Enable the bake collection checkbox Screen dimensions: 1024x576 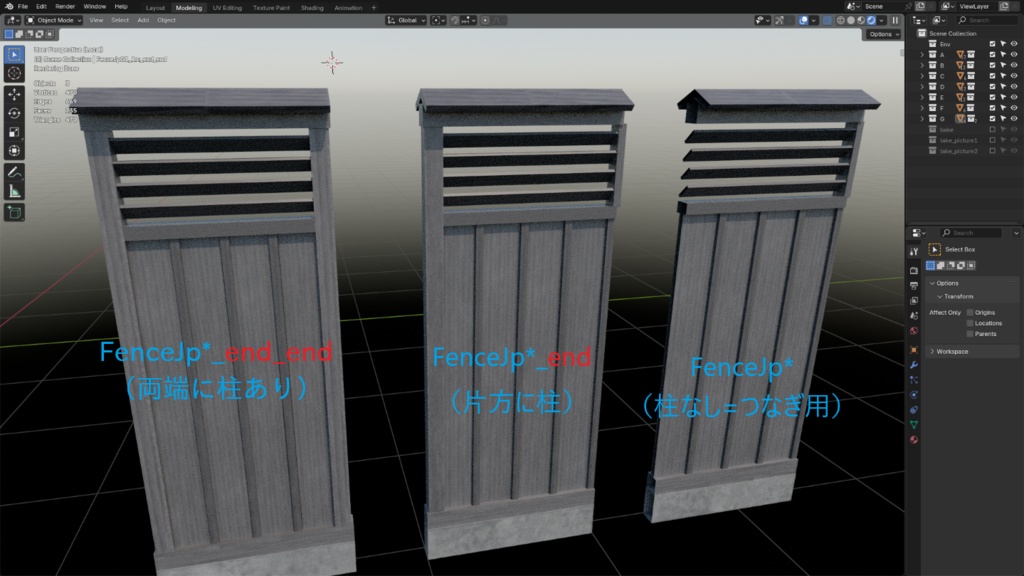pyautogui.click(x=992, y=130)
